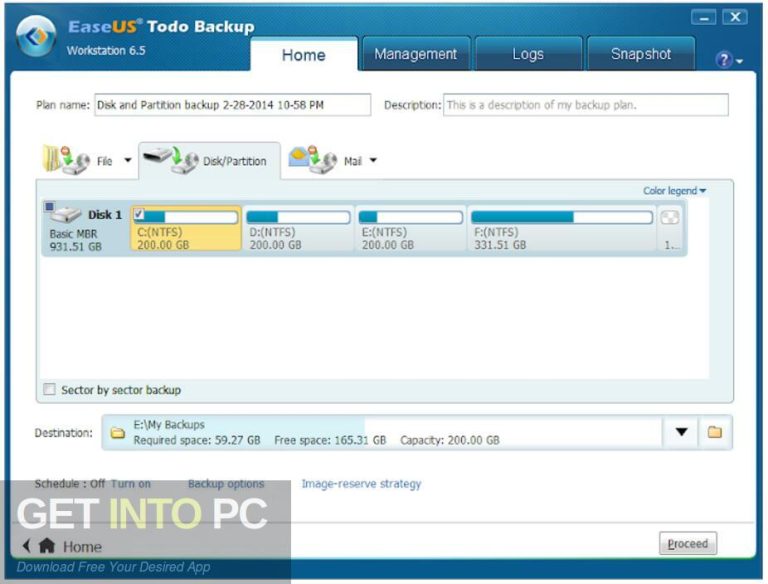Click the D: partition usage bar
This screenshot has width=768, height=584.
[298, 217]
